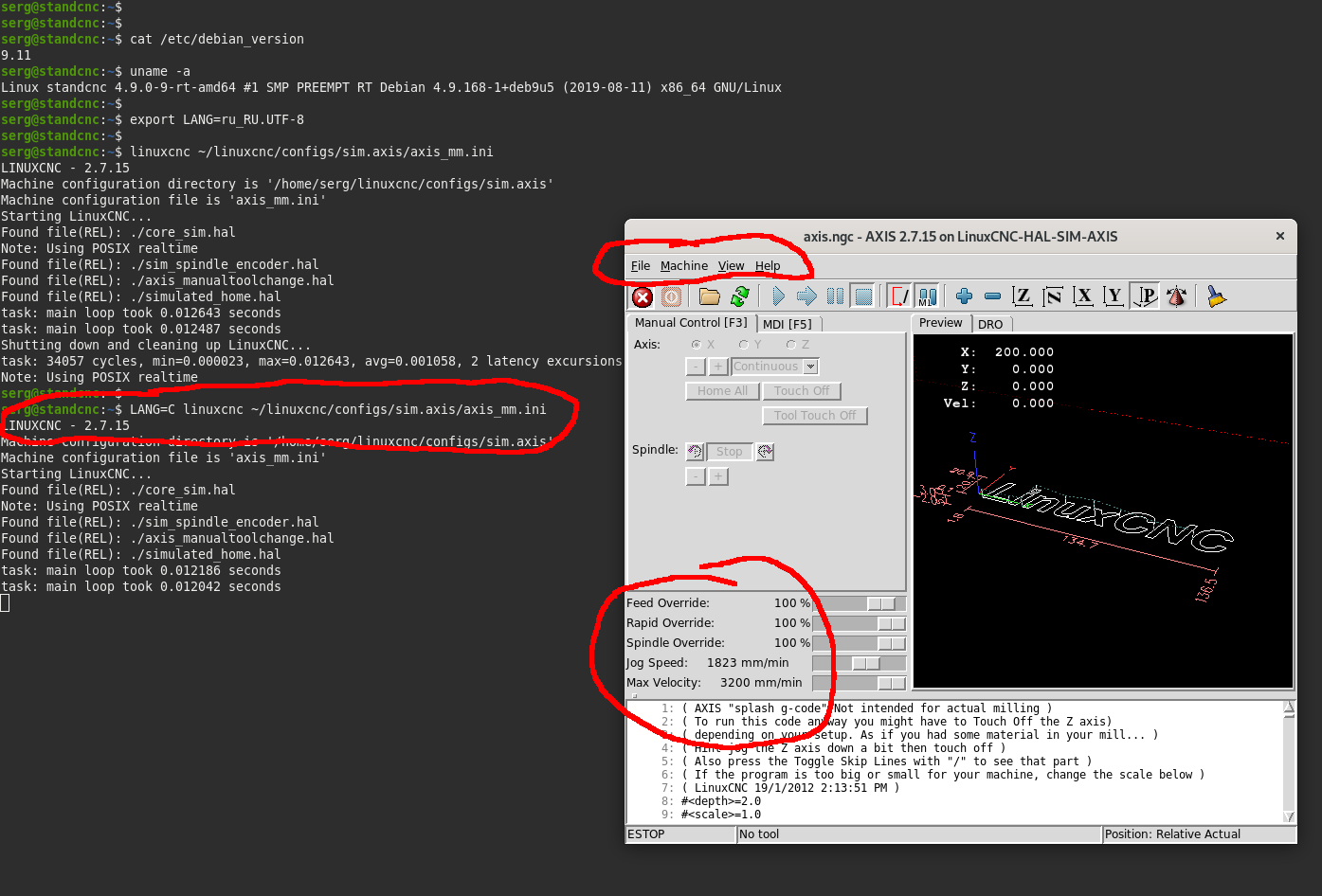Select the DRO tab
This screenshot has width=1322, height=896.
coord(990,324)
